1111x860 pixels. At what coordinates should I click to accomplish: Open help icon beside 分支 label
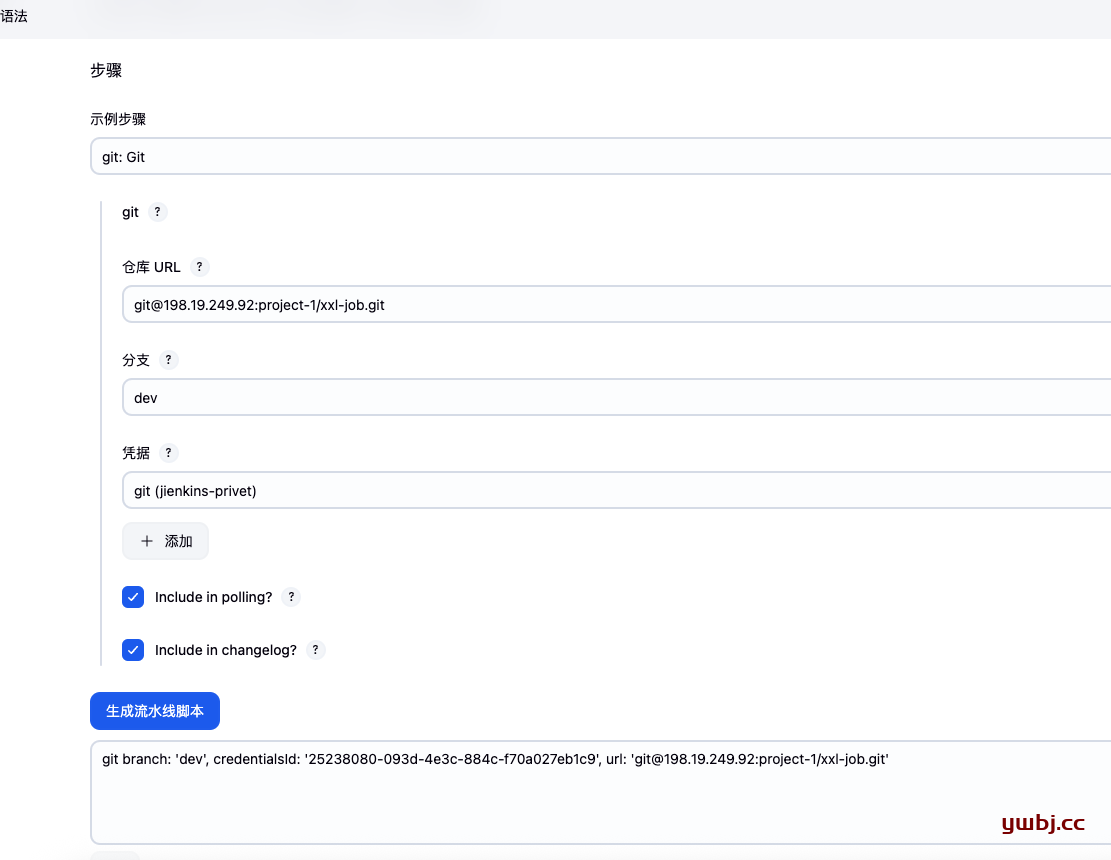click(168, 360)
